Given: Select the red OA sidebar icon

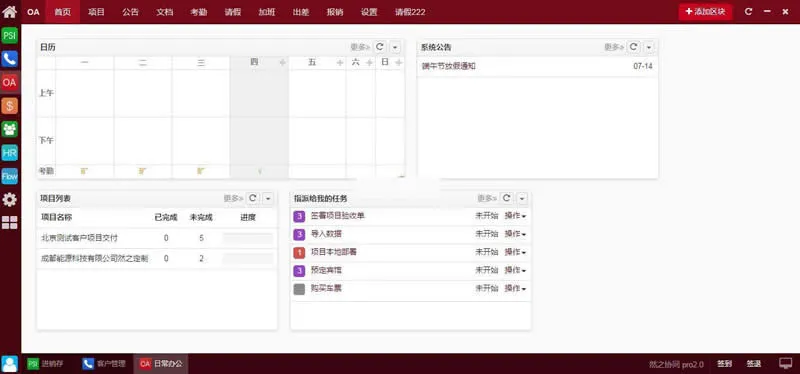Looking at the screenshot, I should (10, 82).
